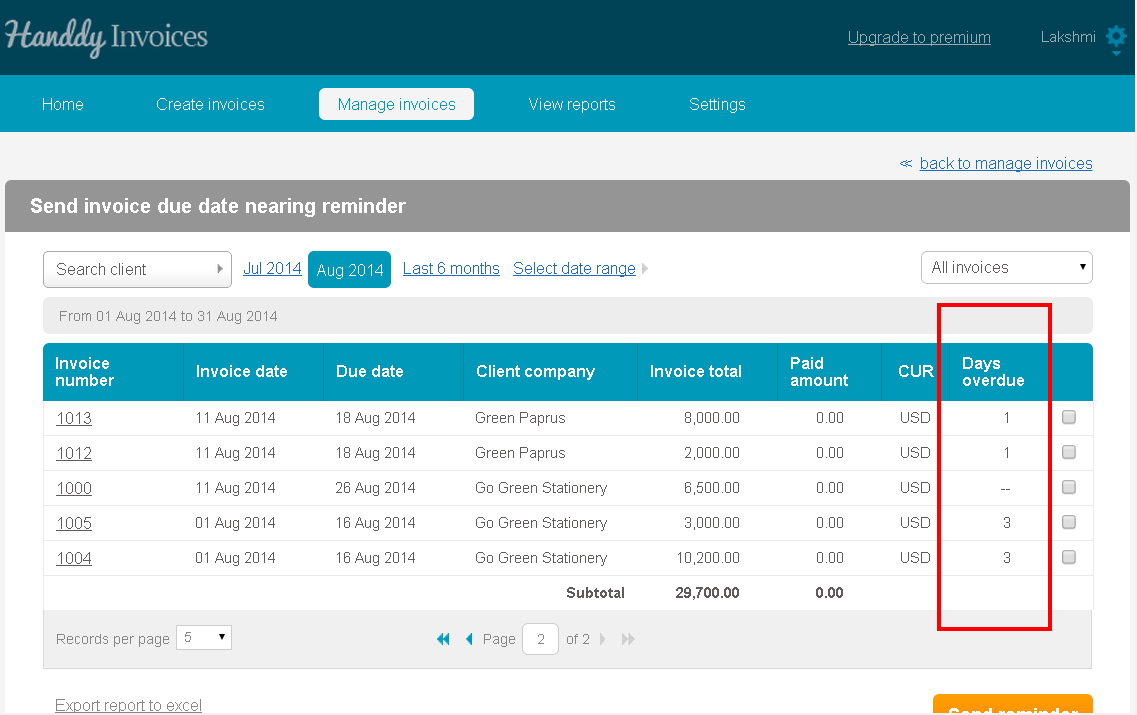Image resolution: width=1137 pixels, height=715 pixels.
Task: Click the date range text From 01 Aug 2014
Action: coord(168,316)
